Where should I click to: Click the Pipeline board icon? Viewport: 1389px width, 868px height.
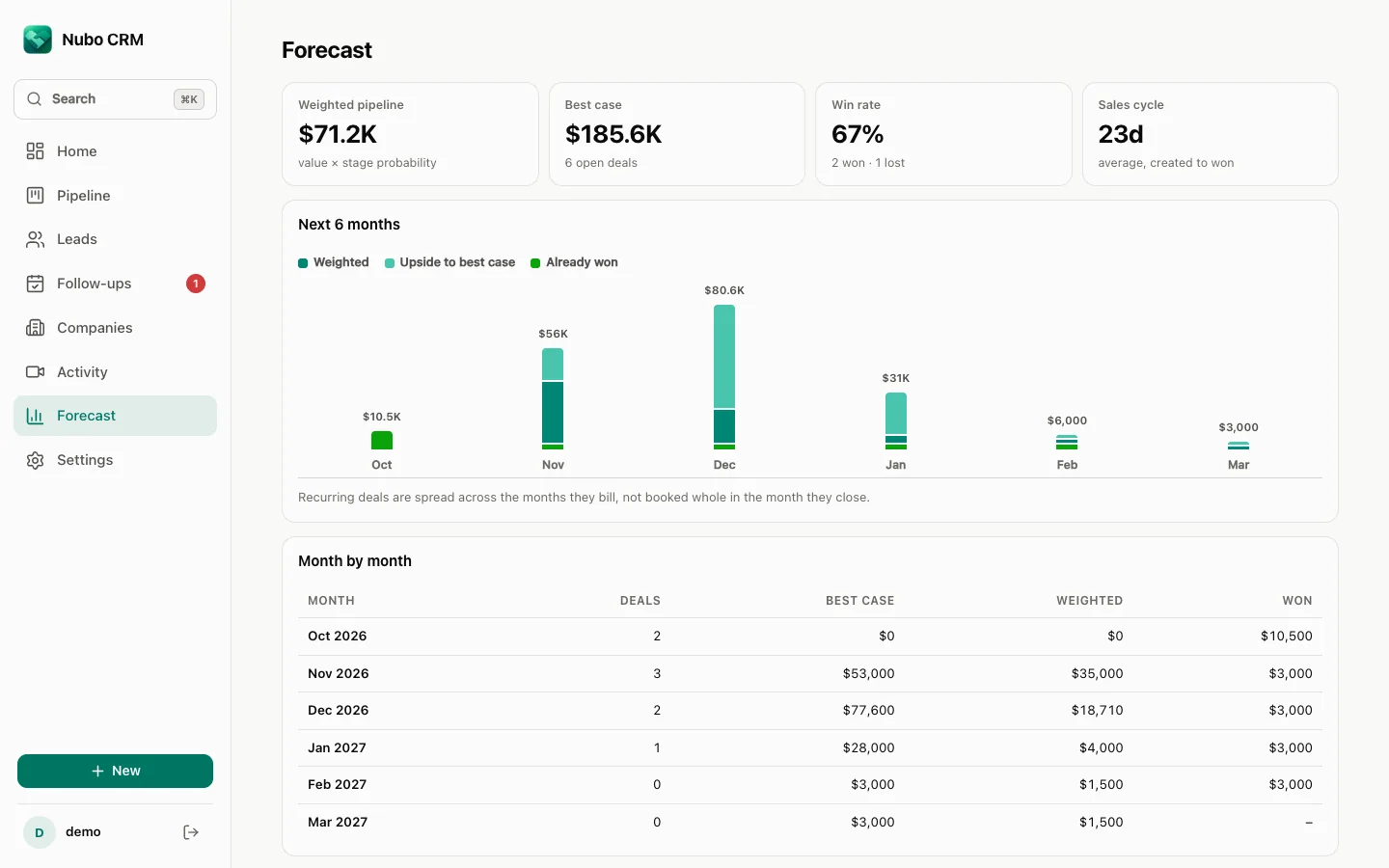click(x=36, y=196)
